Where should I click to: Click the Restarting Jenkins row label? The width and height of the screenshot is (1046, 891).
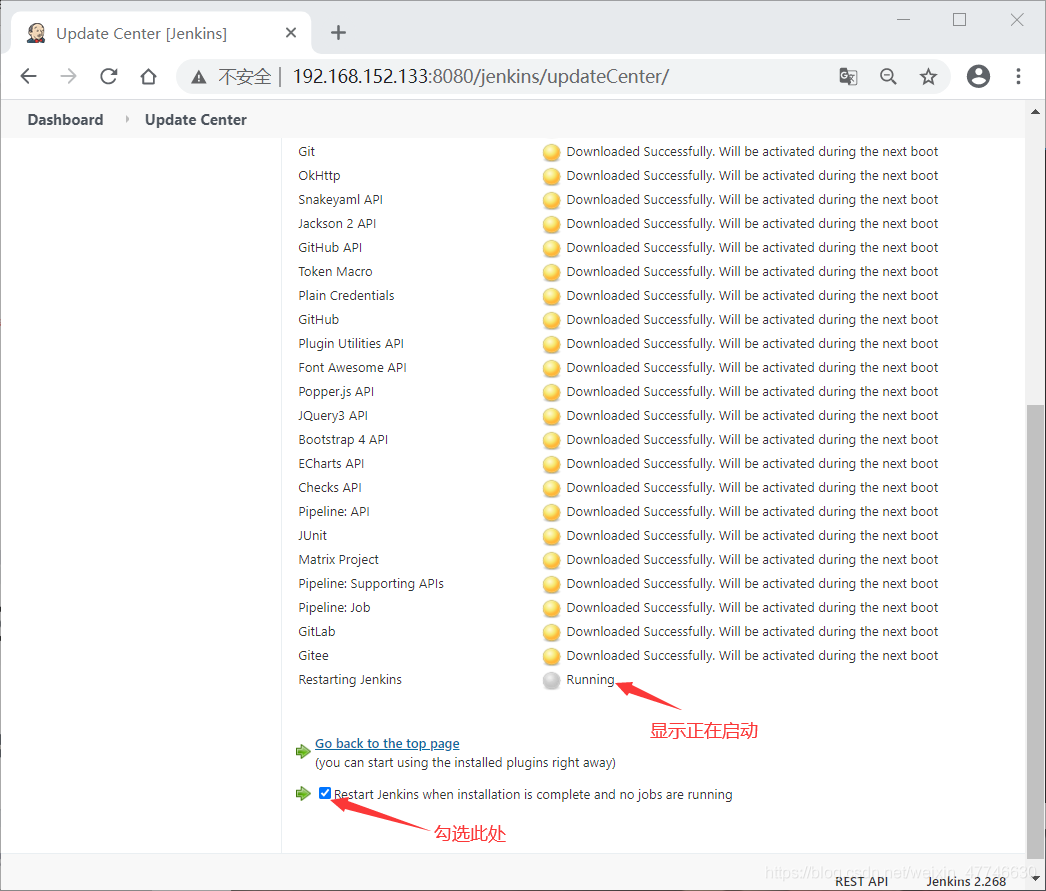click(350, 680)
